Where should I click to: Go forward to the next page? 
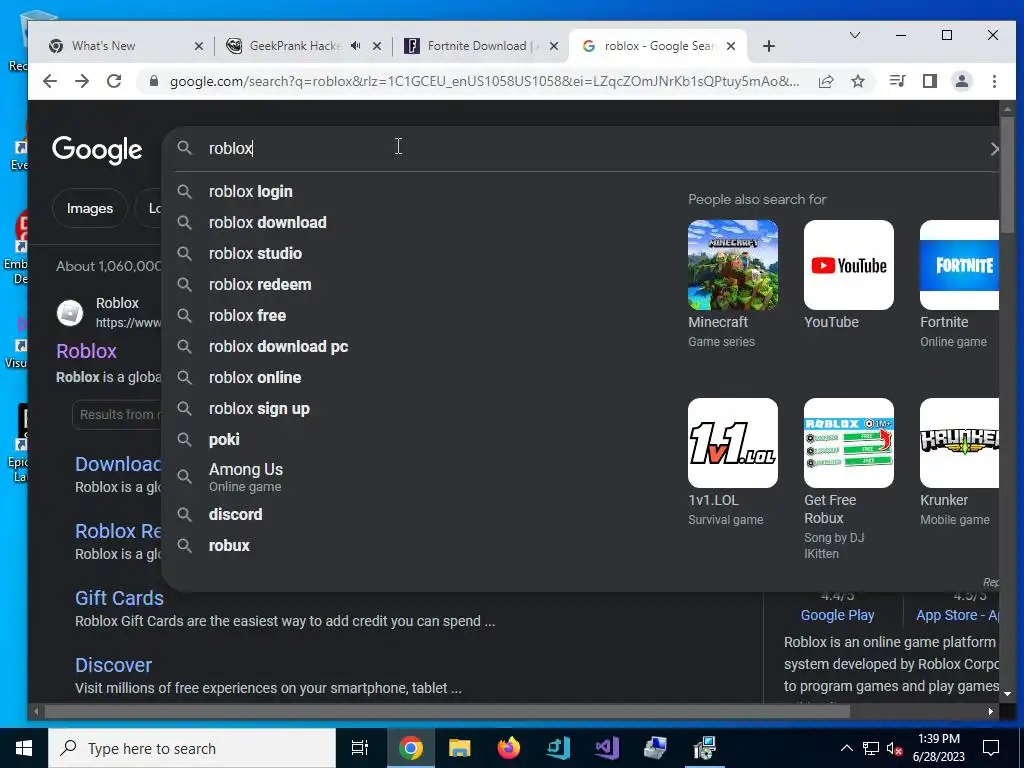tap(82, 81)
